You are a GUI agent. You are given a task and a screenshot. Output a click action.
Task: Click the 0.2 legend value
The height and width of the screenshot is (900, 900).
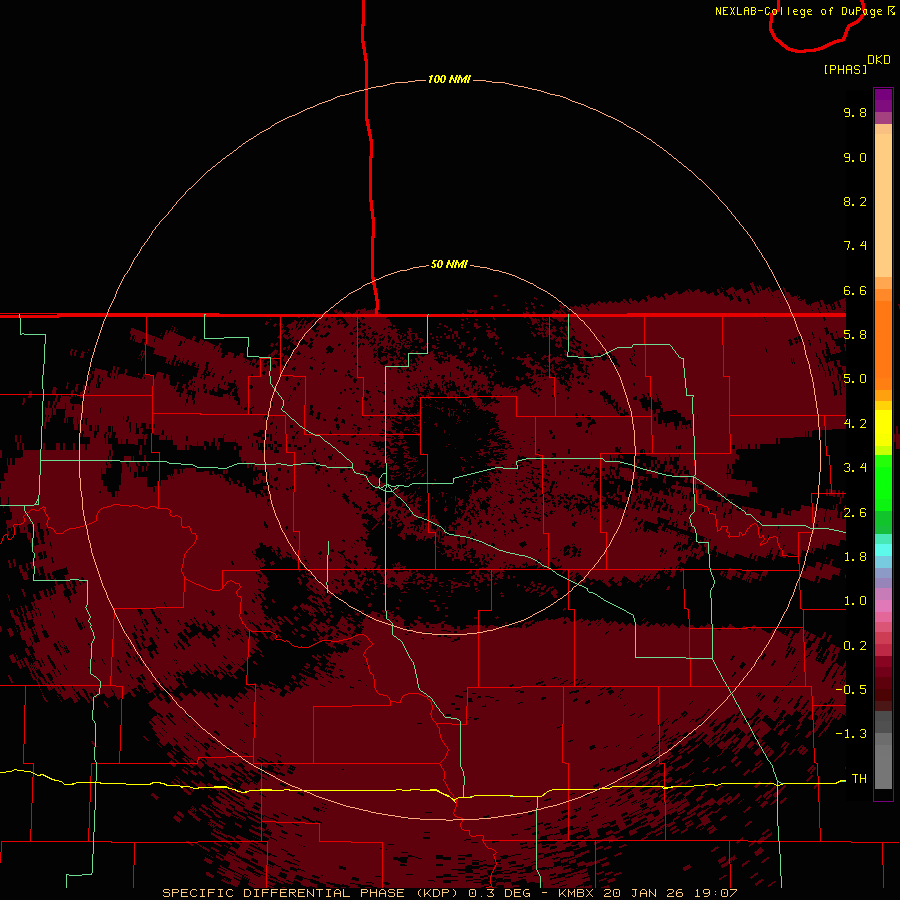[855, 646]
